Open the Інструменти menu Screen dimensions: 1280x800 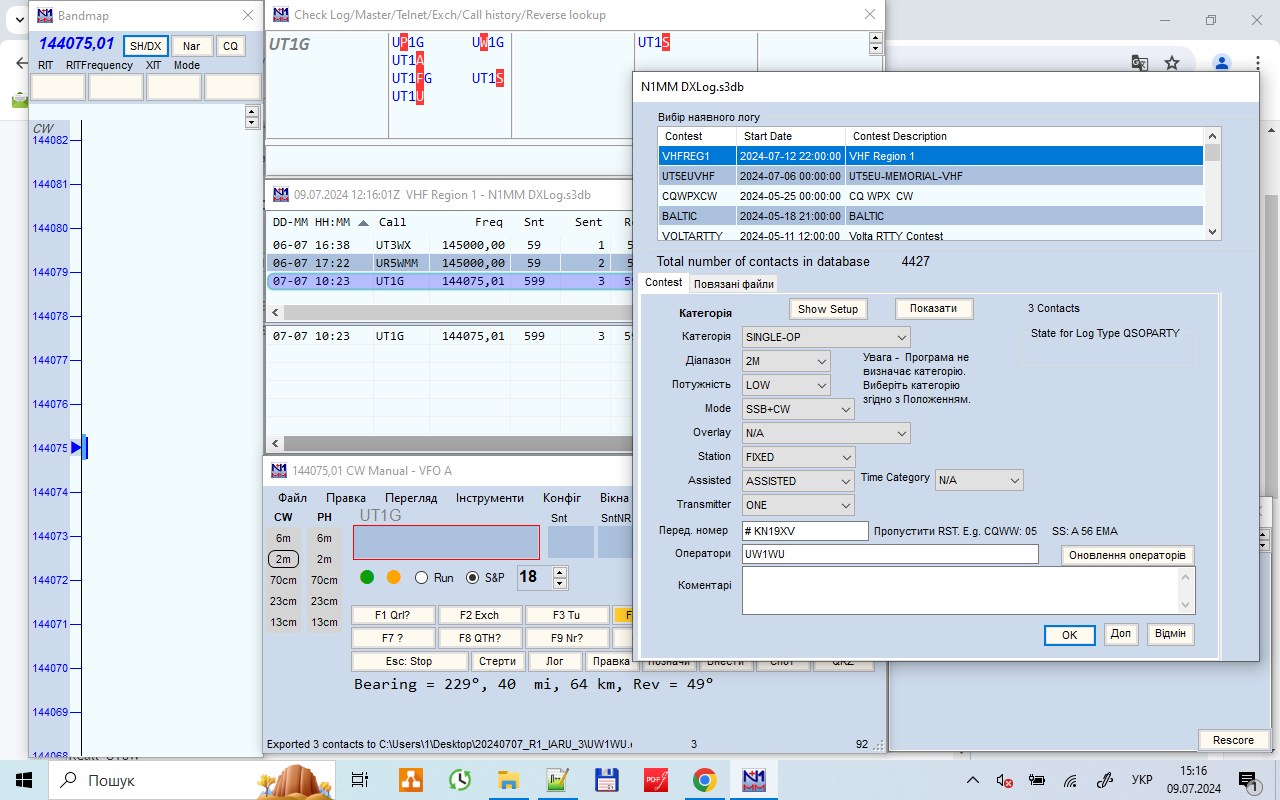pyautogui.click(x=490, y=498)
